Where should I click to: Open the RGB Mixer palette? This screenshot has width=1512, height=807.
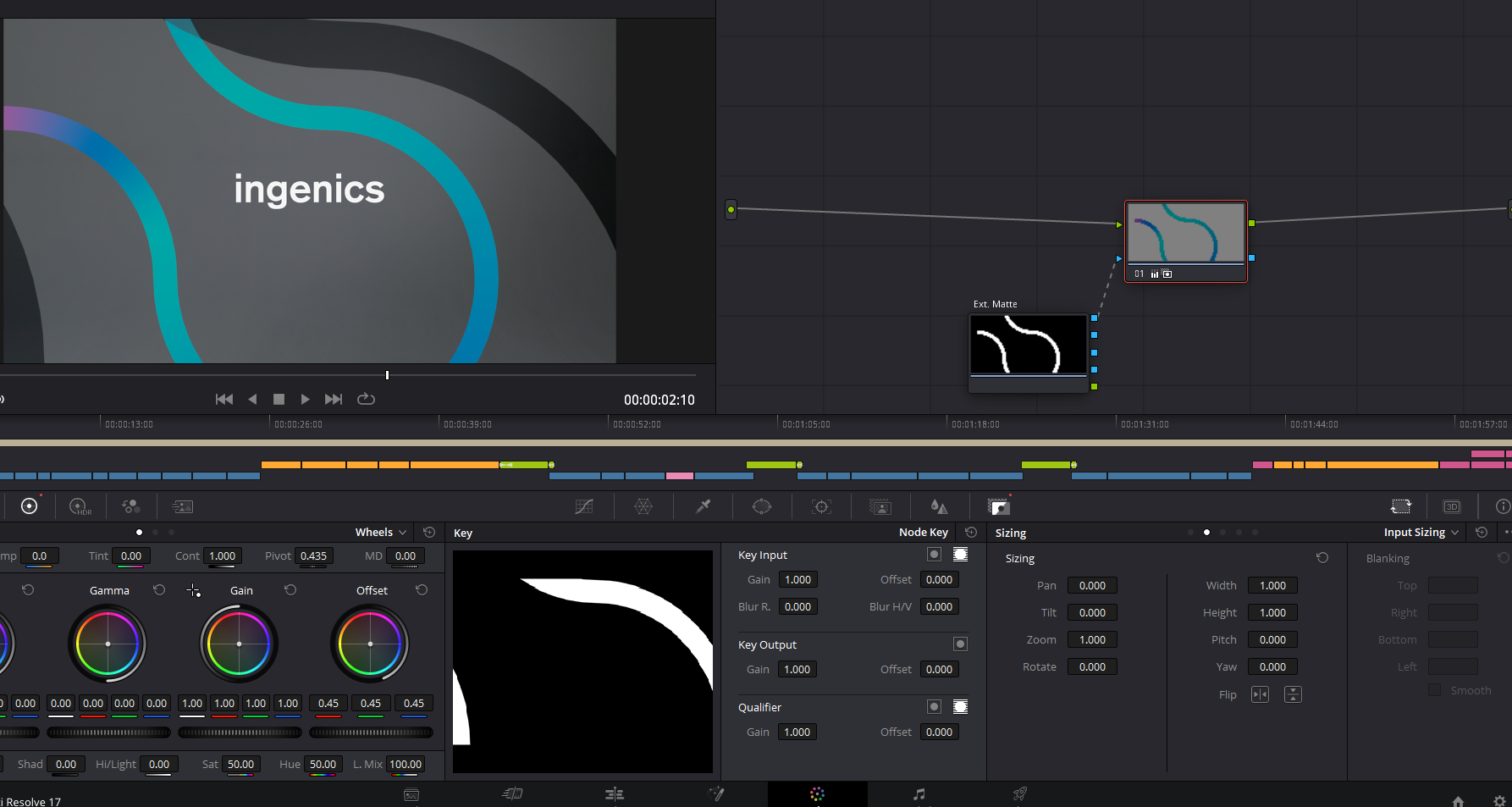pyautogui.click(x=131, y=506)
